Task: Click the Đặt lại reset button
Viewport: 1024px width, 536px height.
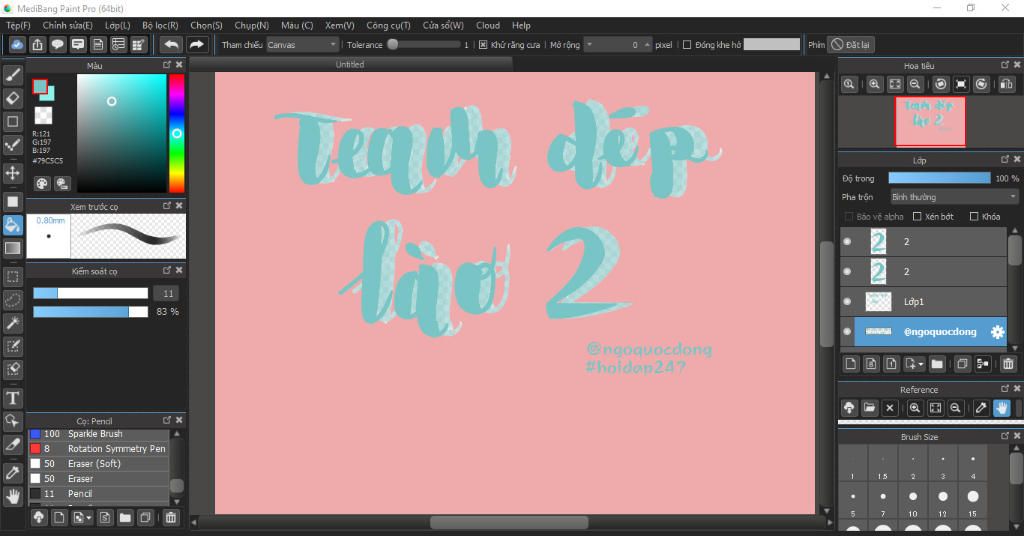Action: [851, 45]
